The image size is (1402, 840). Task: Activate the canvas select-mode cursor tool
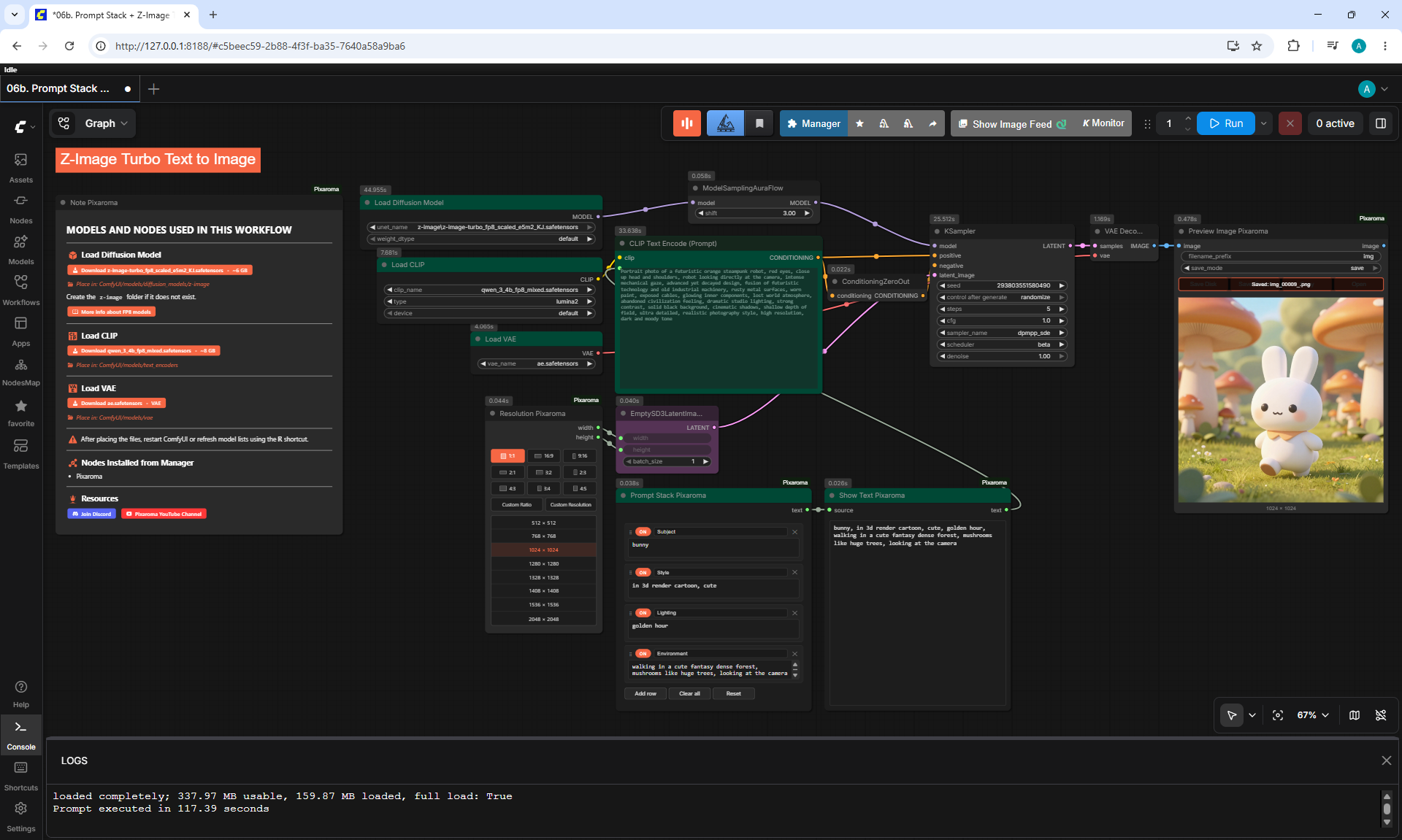[x=1231, y=715]
